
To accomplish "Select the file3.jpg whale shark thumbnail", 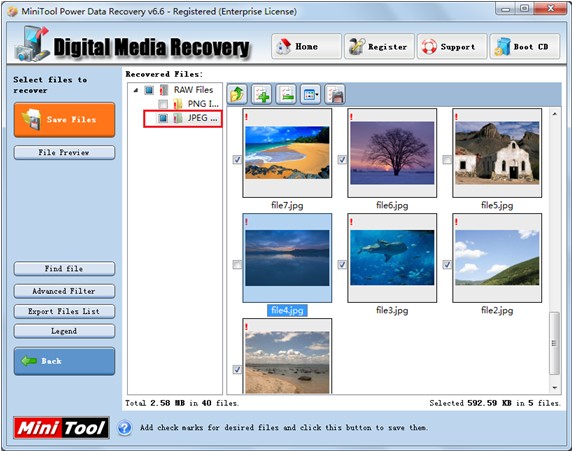I will point(392,258).
